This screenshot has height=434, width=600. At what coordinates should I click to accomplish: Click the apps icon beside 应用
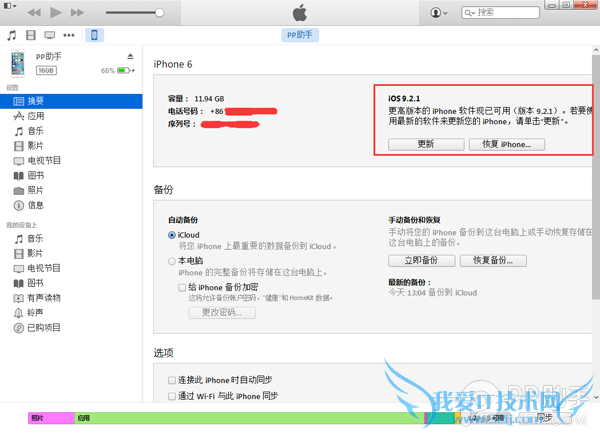(19, 116)
